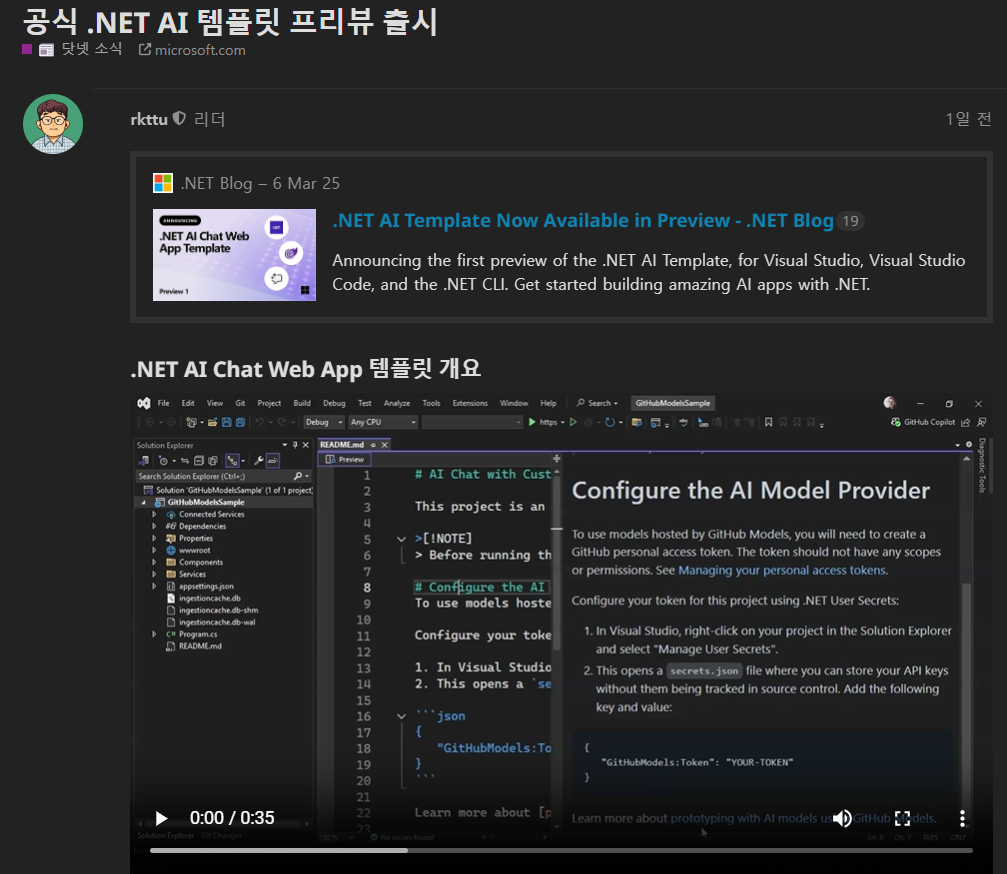Click the Visual Studio logo icon
Screen dimensions: 1007x874
[x=143, y=403]
